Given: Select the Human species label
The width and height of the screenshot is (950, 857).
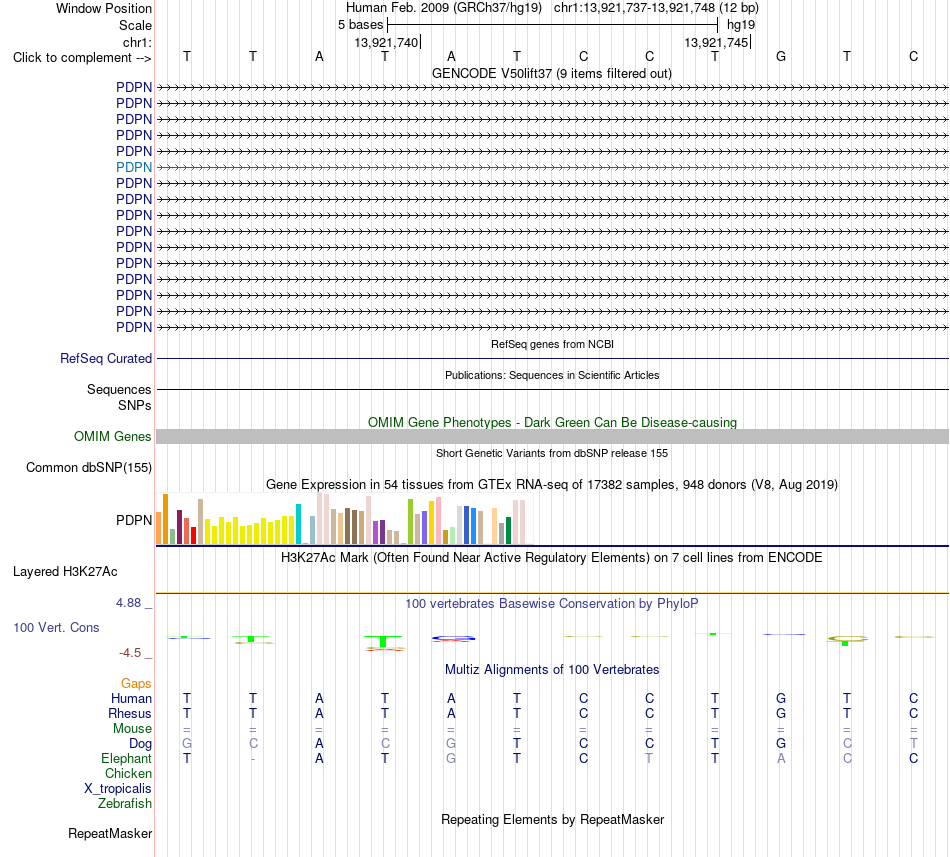Looking at the screenshot, I should coord(131,698).
